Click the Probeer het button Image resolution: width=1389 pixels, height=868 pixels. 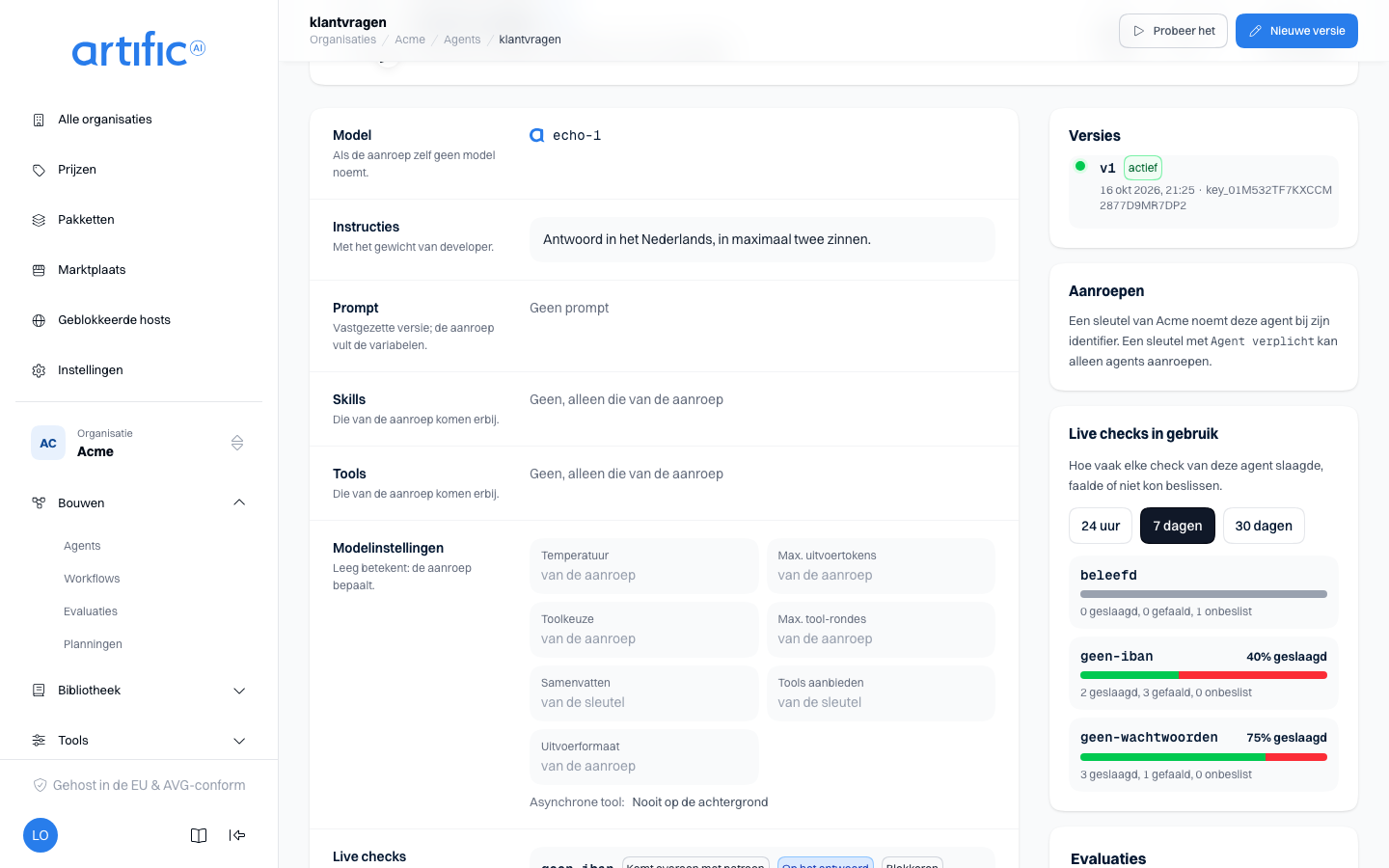1173,31
